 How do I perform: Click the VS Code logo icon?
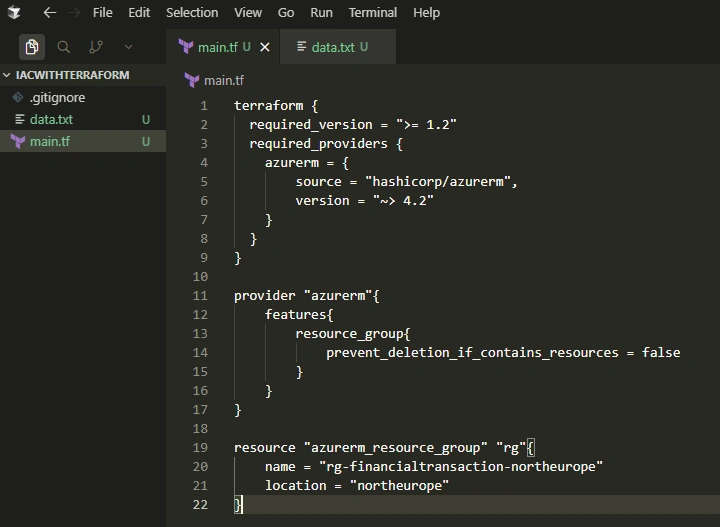pyautogui.click(x=14, y=13)
